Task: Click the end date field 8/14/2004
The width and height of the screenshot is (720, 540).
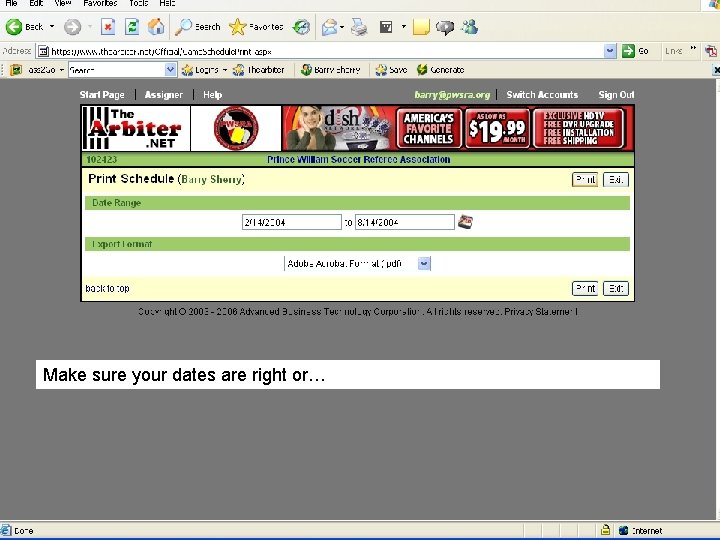Action: [x=405, y=222]
